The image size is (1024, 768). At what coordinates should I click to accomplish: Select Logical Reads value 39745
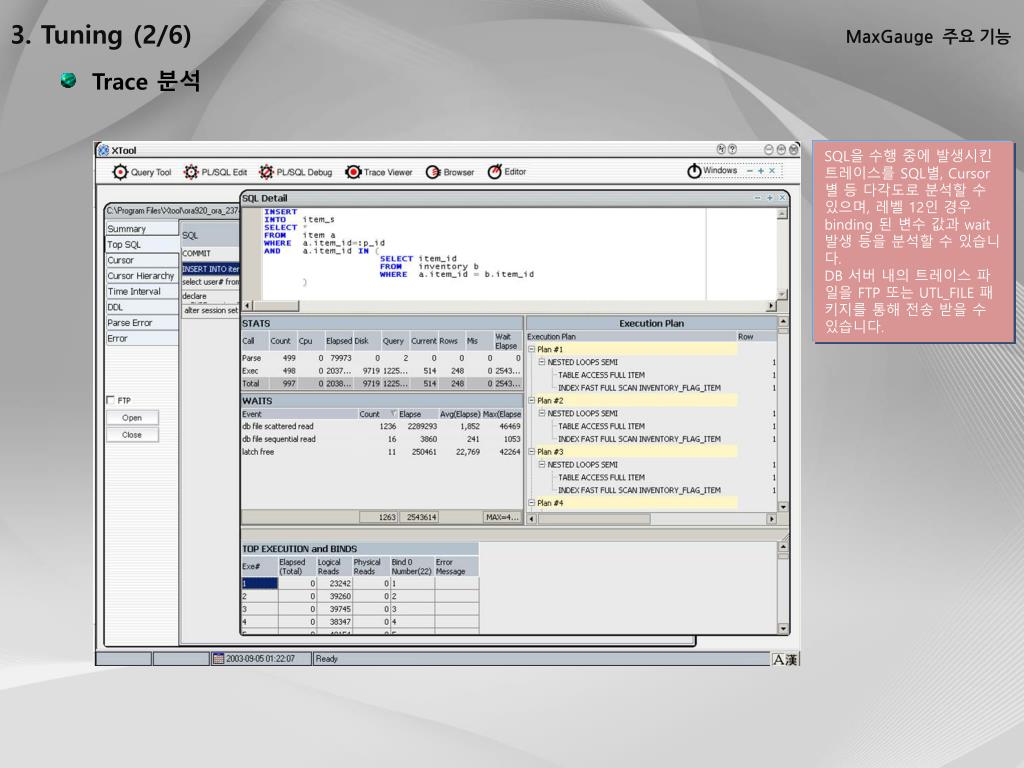[x=334, y=609]
